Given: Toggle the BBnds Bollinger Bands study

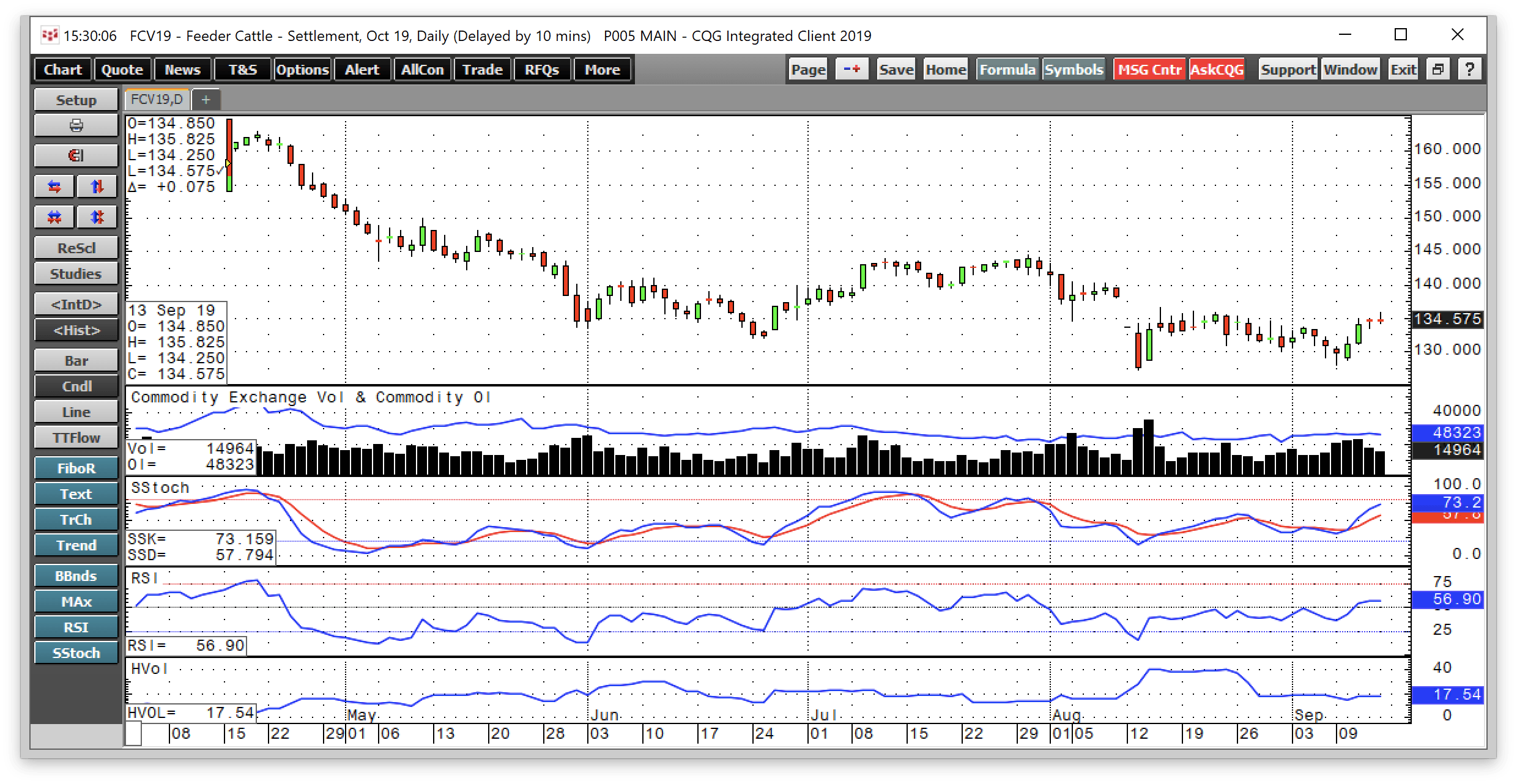Looking at the screenshot, I should pyautogui.click(x=76, y=576).
